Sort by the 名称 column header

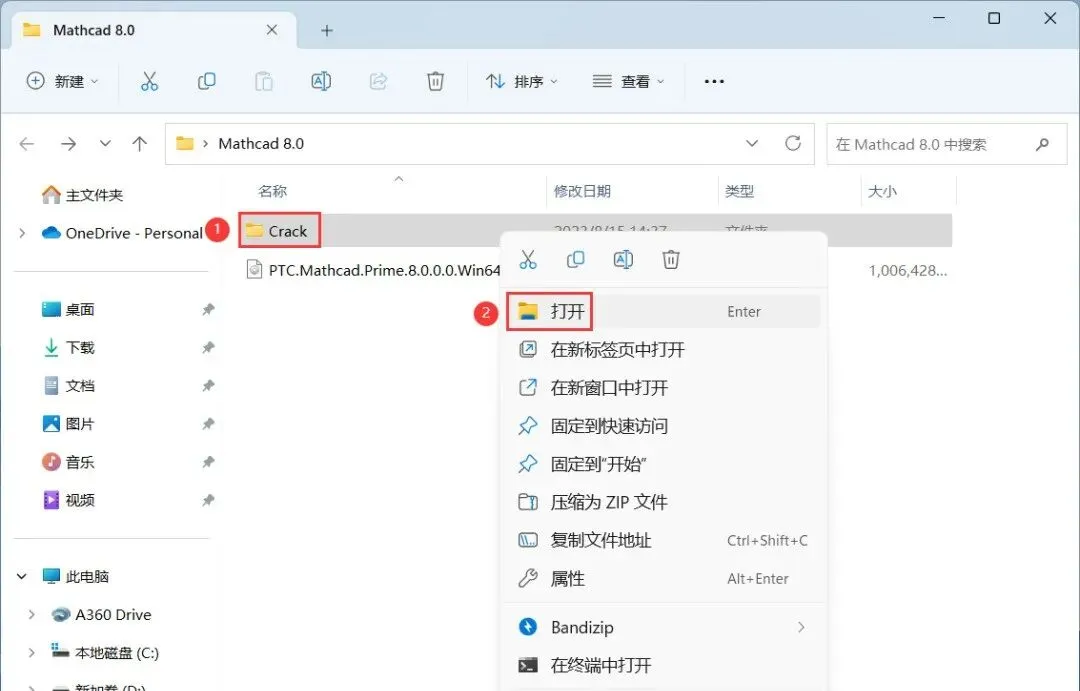[273, 192]
